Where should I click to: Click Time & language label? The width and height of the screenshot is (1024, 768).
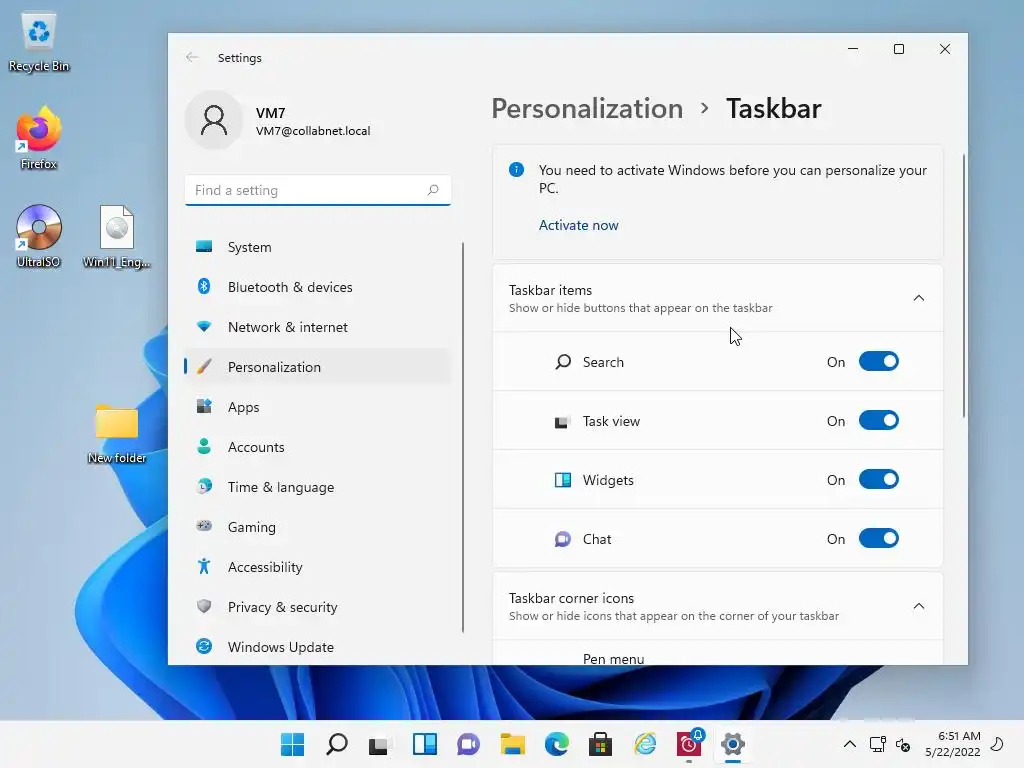tap(281, 487)
